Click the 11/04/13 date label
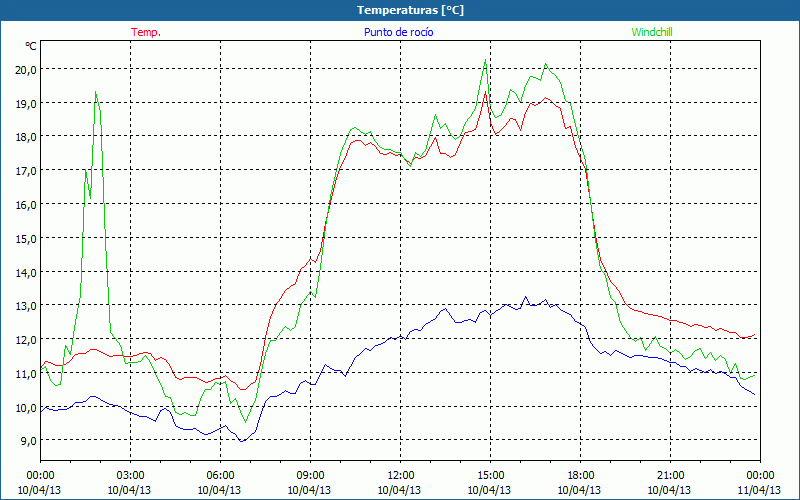Image resolution: width=800 pixels, height=500 pixels. click(759, 490)
